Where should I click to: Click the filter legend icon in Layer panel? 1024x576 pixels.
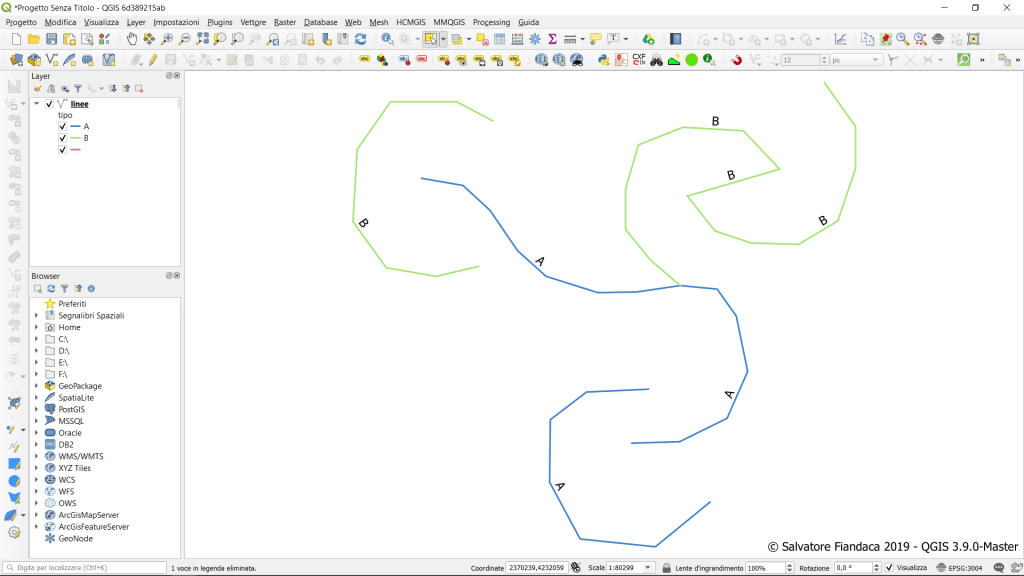tap(64, 89)
